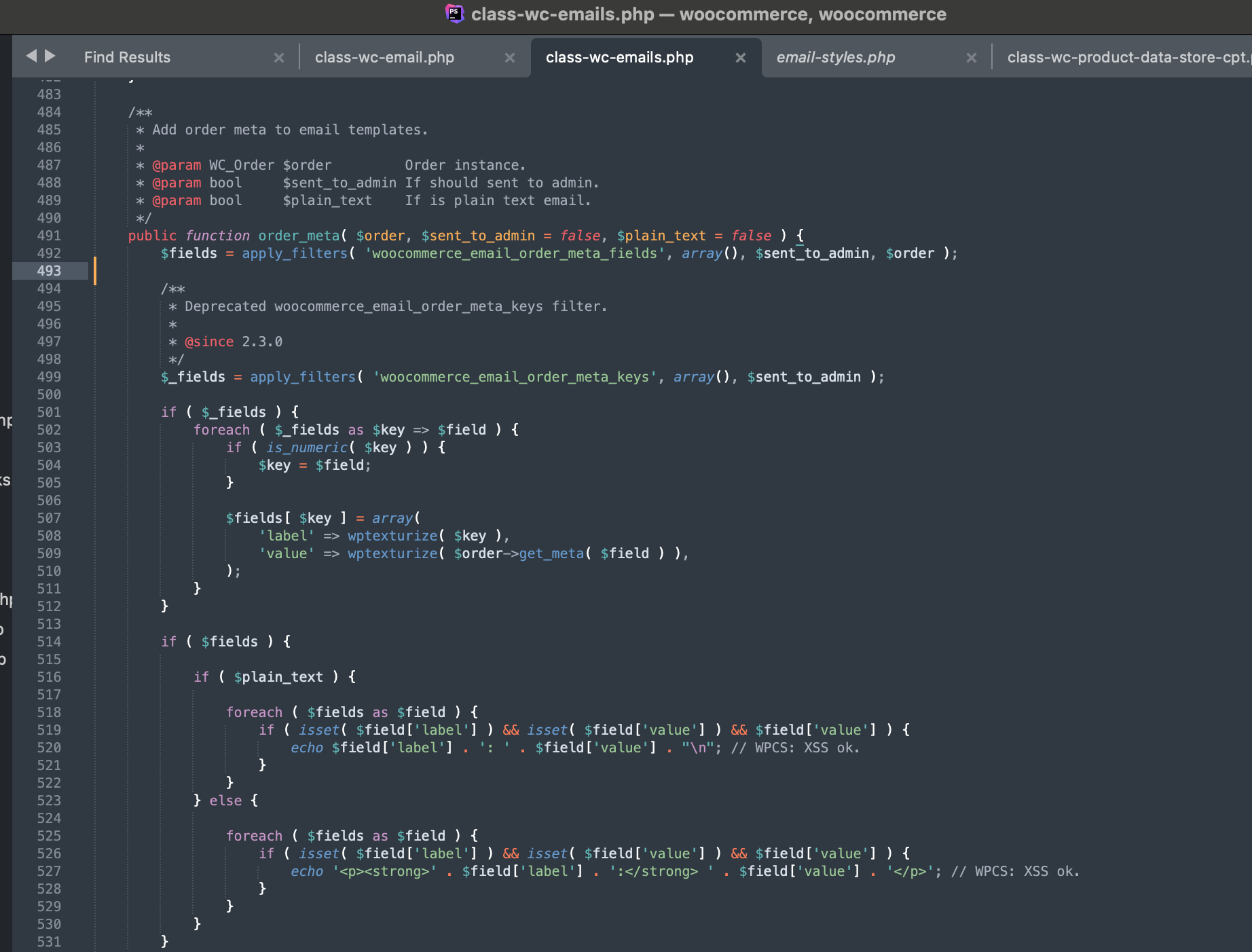1252x952 pixels.
Task: Click @since 2.3.0 annotation
Action: tap(234, 342)
